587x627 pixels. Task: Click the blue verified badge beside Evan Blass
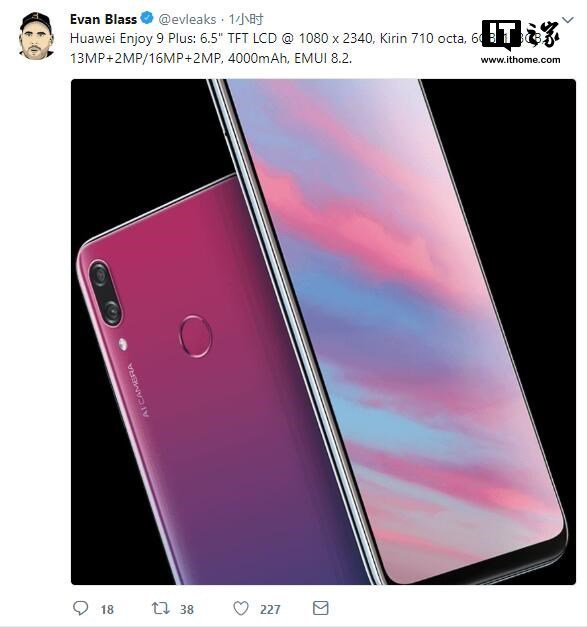tap(147, 18)
